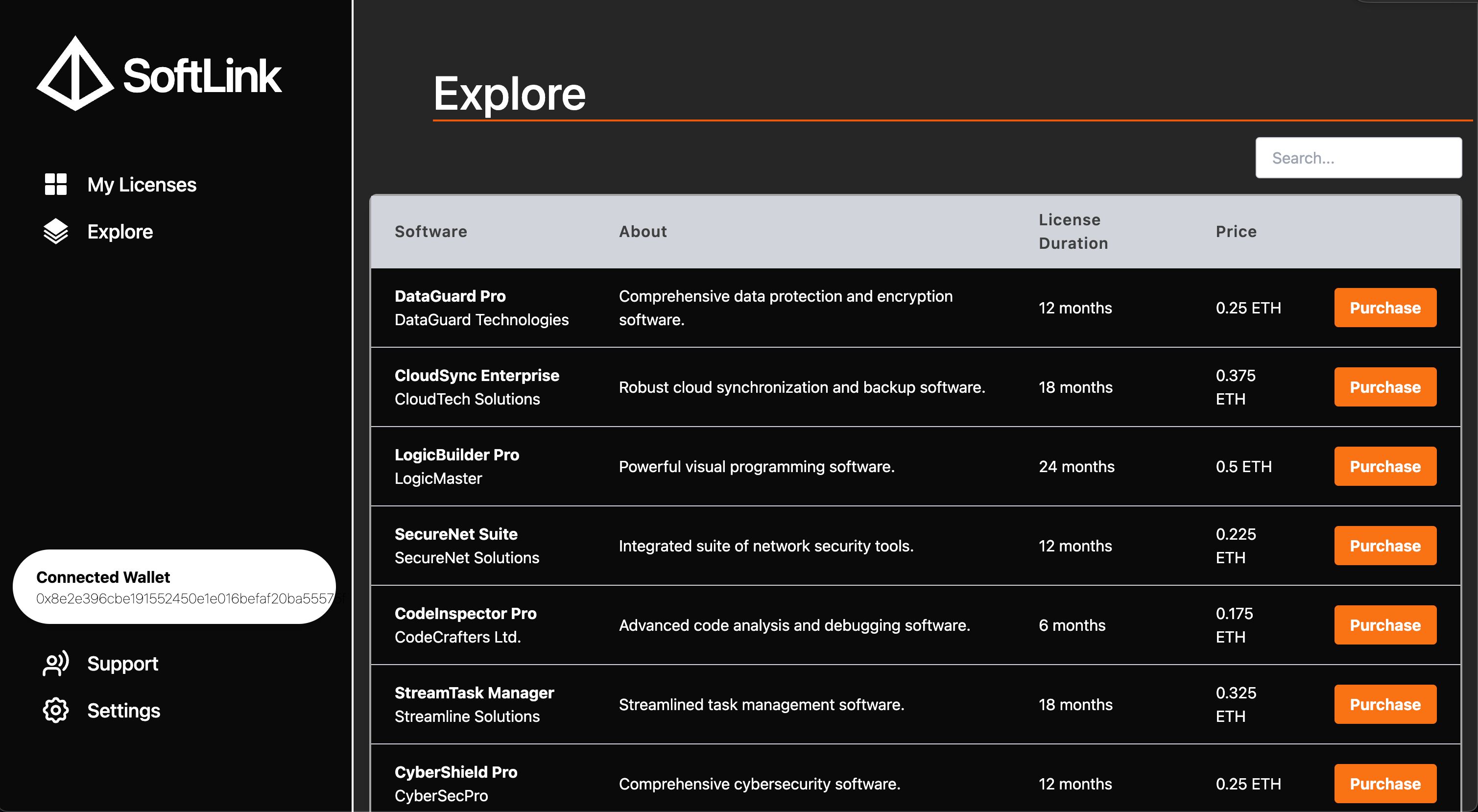1478x812 pixels.
Task: Click the Settings gear icon
Action: (x=56, y=711)
